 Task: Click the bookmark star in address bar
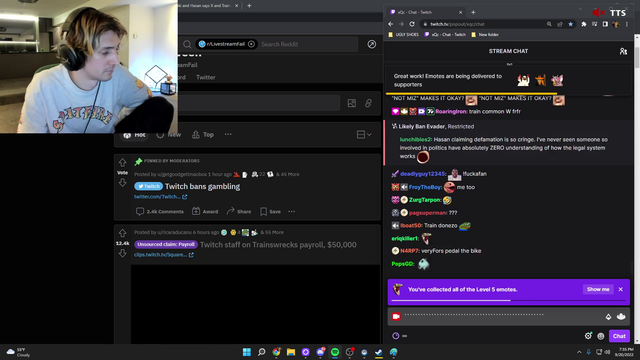(x=571, y=24)
